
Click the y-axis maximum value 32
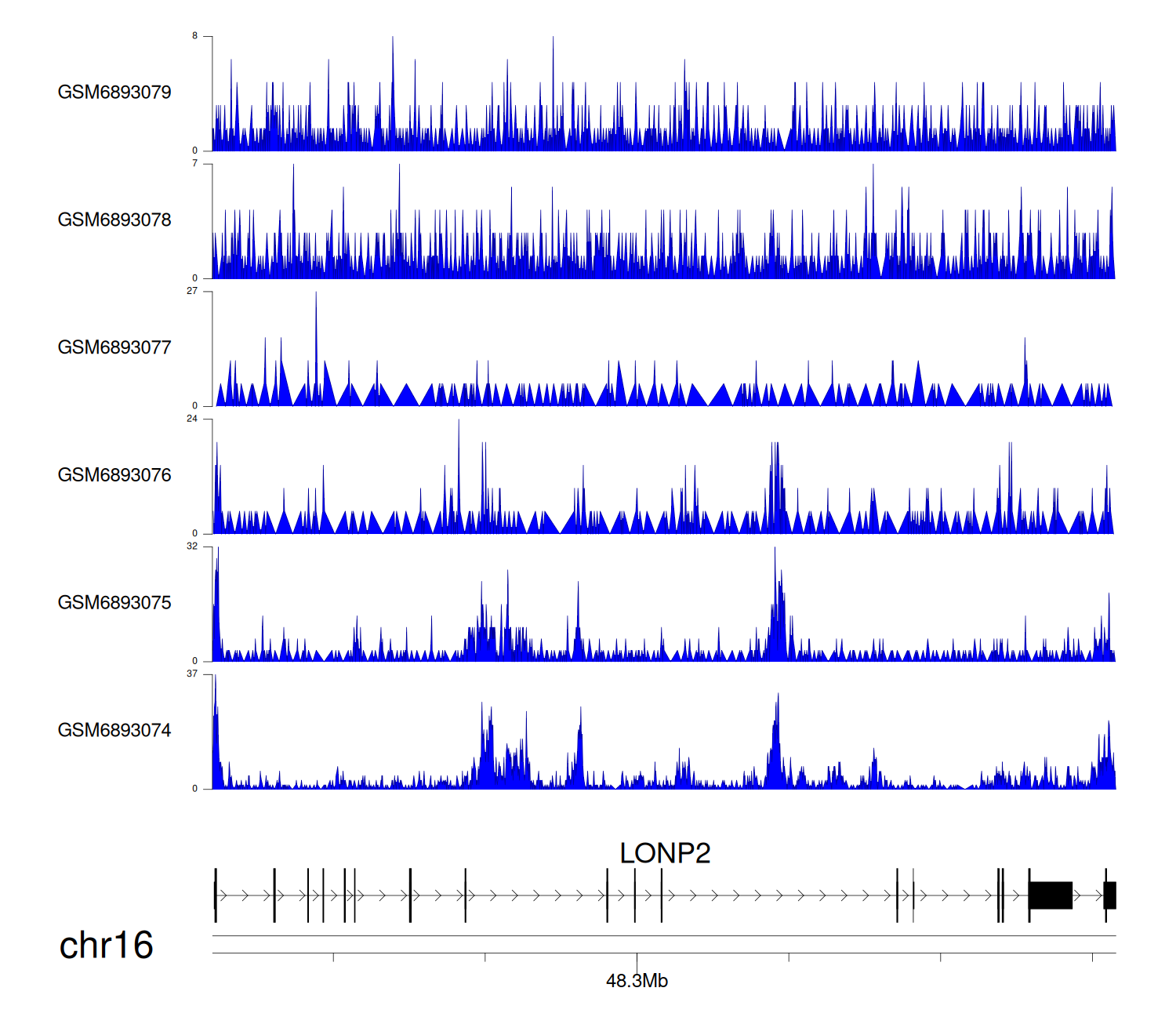pyautogui.click(x=192, y=547)
